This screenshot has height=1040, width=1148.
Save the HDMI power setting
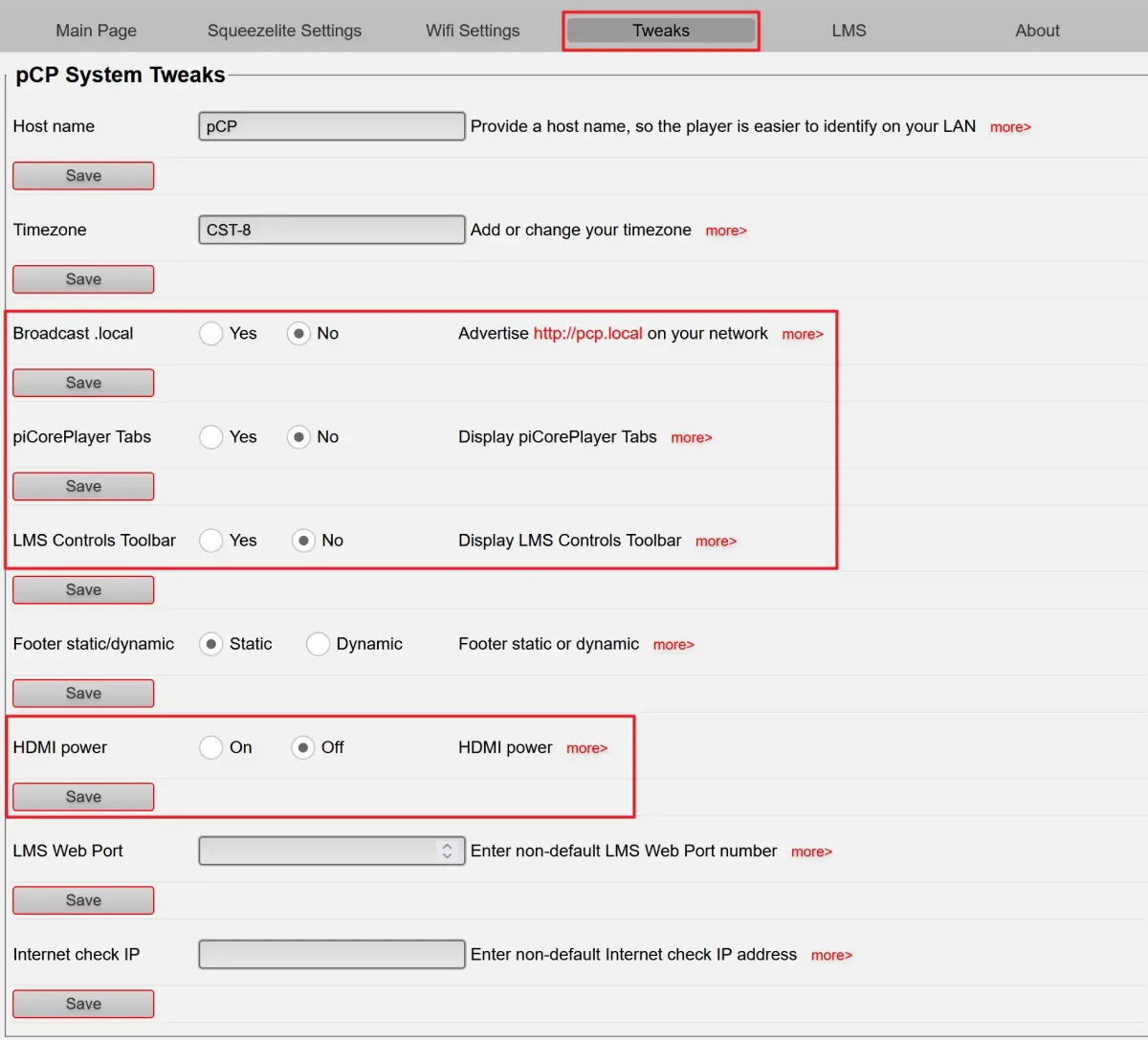tap(83, 797)
